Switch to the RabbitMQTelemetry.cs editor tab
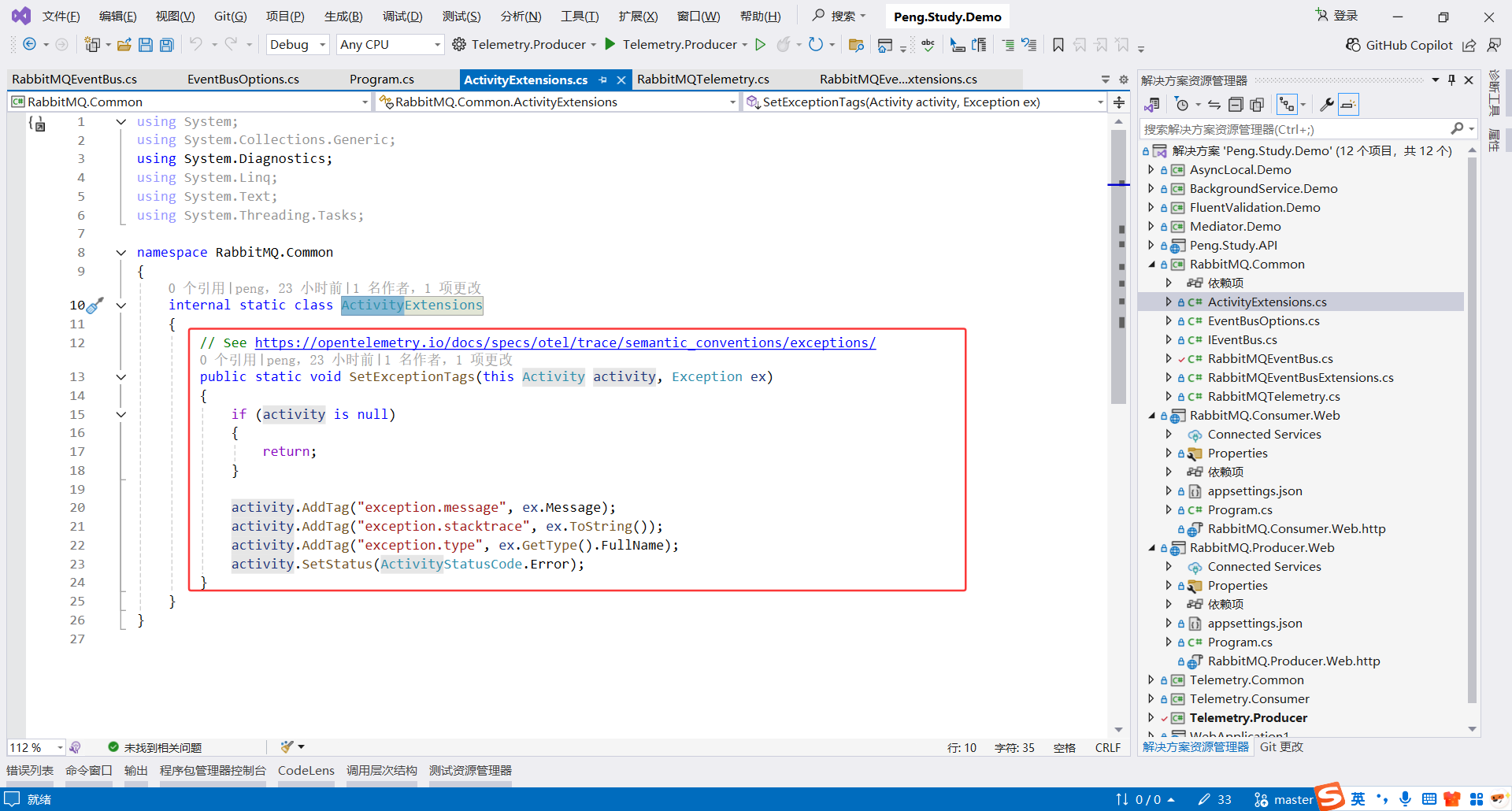This screenshot has height=811, width=1512. pos(703,80)
